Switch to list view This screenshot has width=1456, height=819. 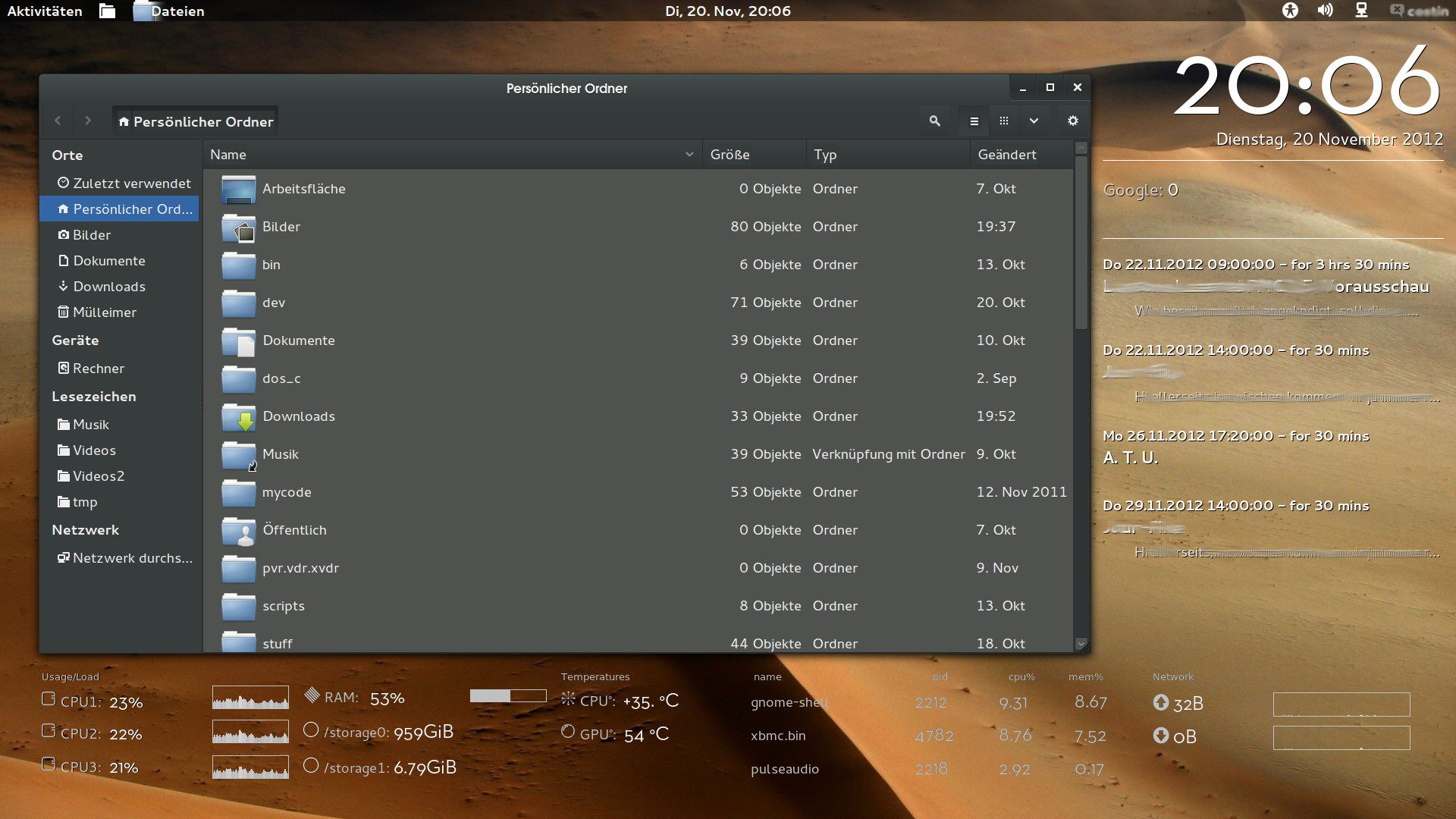pos(974,121)
